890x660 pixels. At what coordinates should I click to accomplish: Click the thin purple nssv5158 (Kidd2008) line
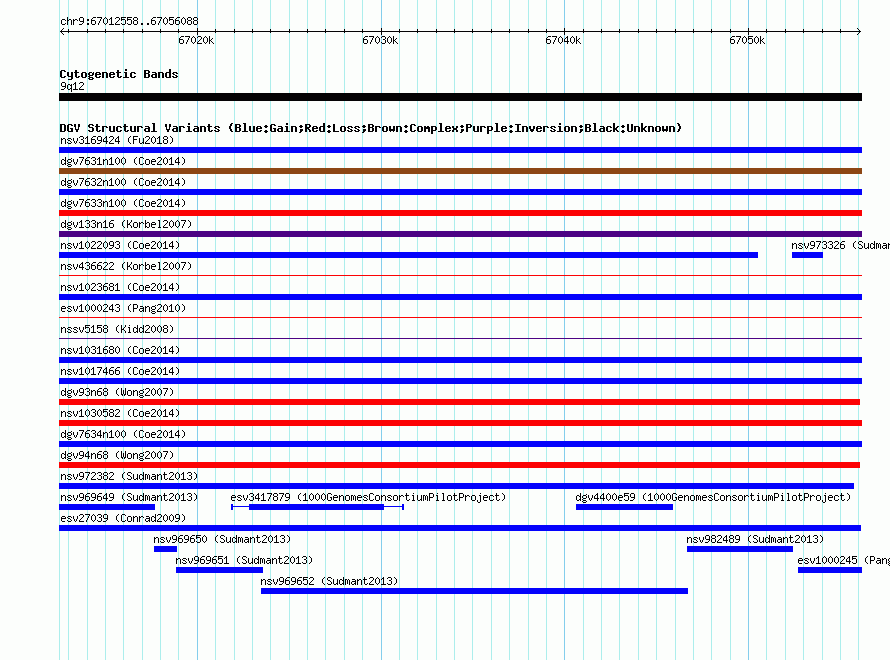(460, 339)
